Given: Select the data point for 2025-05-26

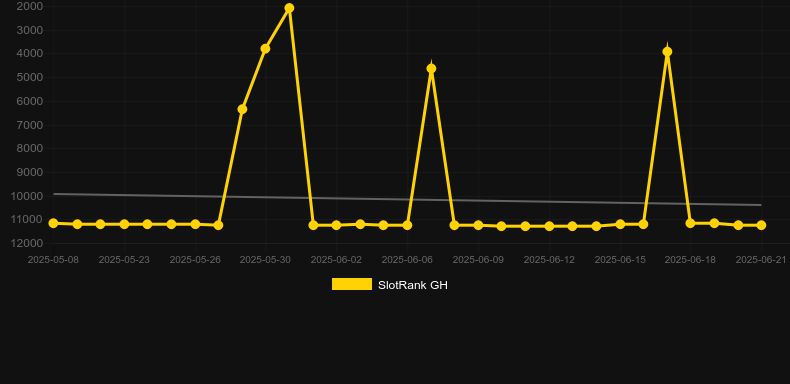Looking at the screenshot, I should [x=195, y=224].
